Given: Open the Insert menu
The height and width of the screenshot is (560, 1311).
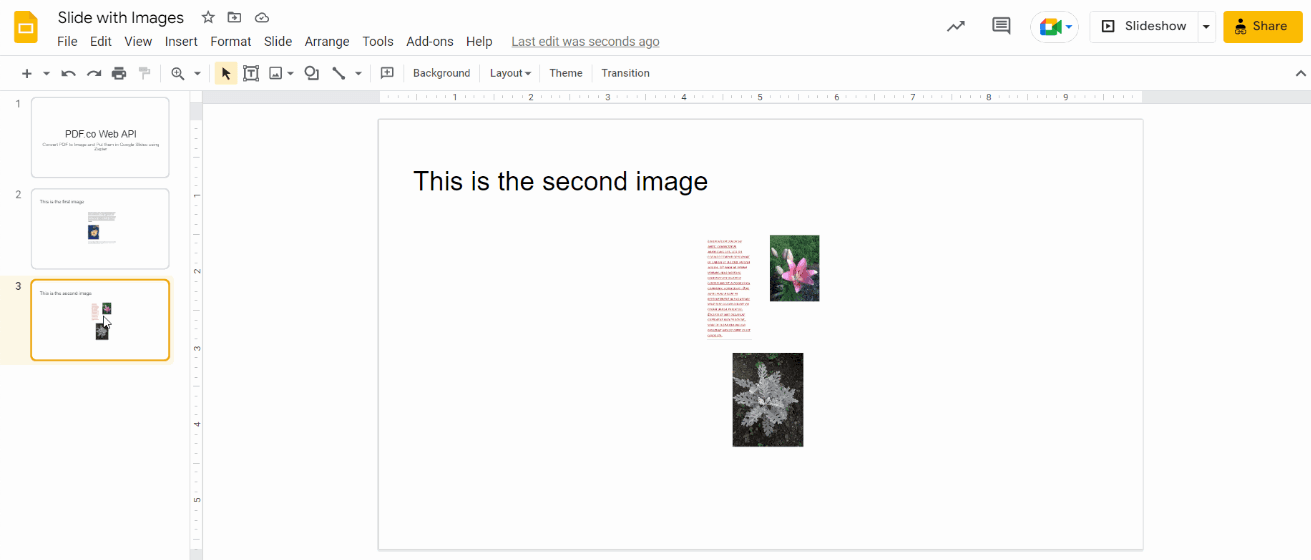Looking at the screenshot, I should [x=181, y=41].
